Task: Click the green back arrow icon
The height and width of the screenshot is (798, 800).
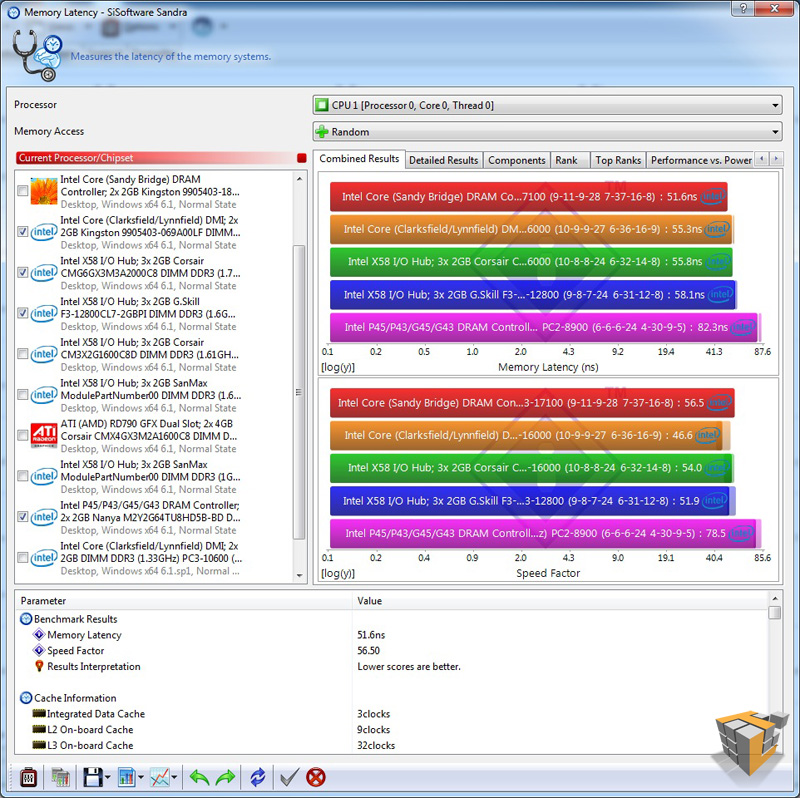Action: coord(199,778)
